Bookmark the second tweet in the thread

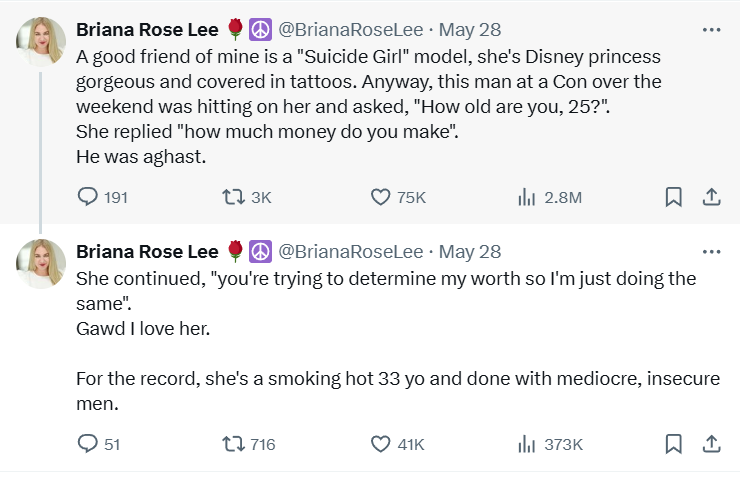(x=674, y=444)
